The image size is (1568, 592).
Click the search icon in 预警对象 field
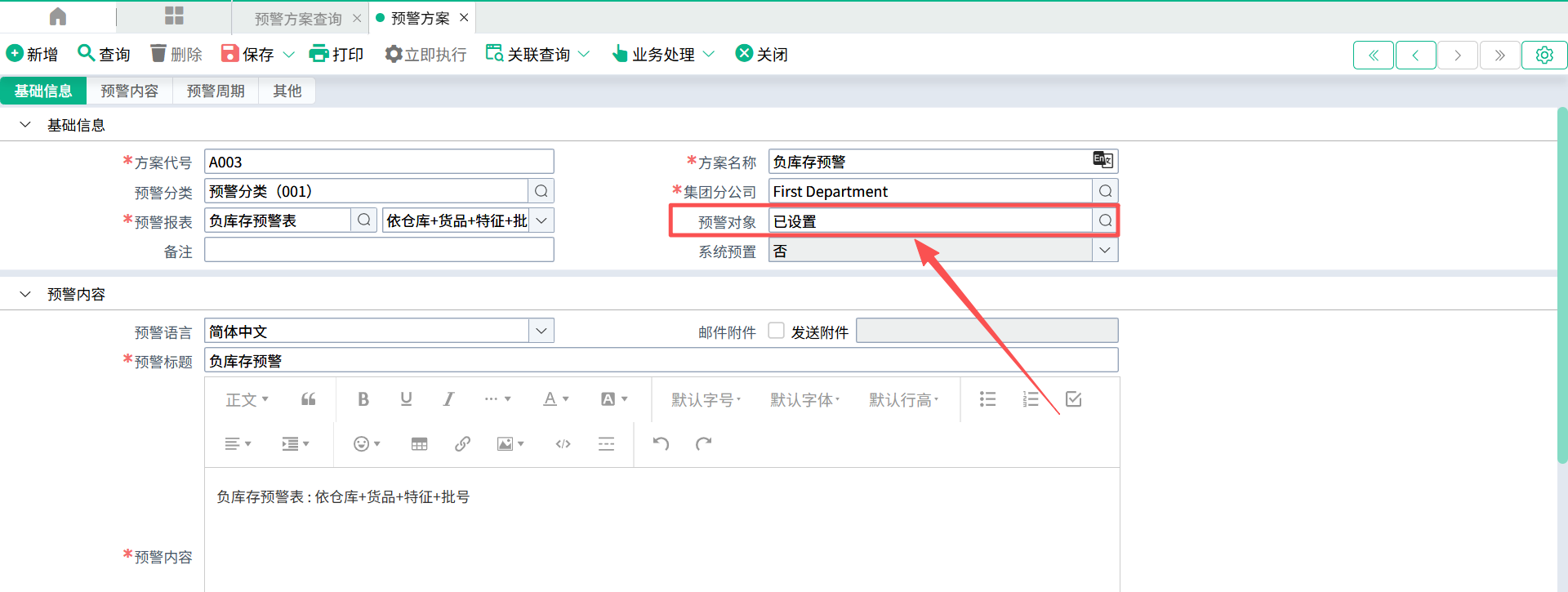(1105, 220)
